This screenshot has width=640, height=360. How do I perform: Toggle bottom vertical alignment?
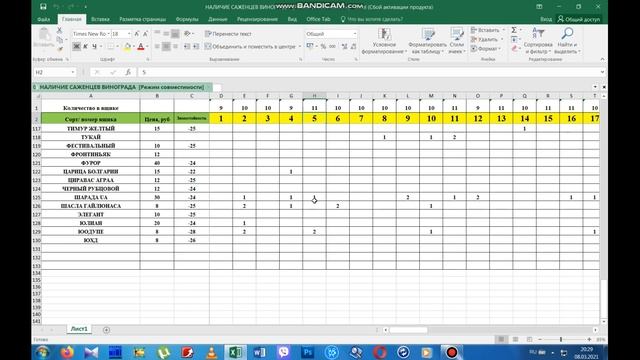pos(175,34)
